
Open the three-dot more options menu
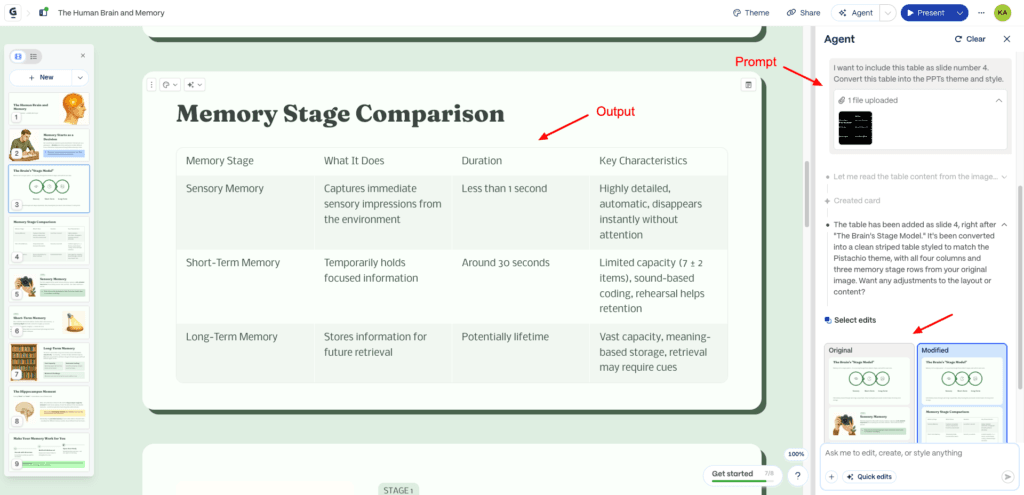[981, 12]
